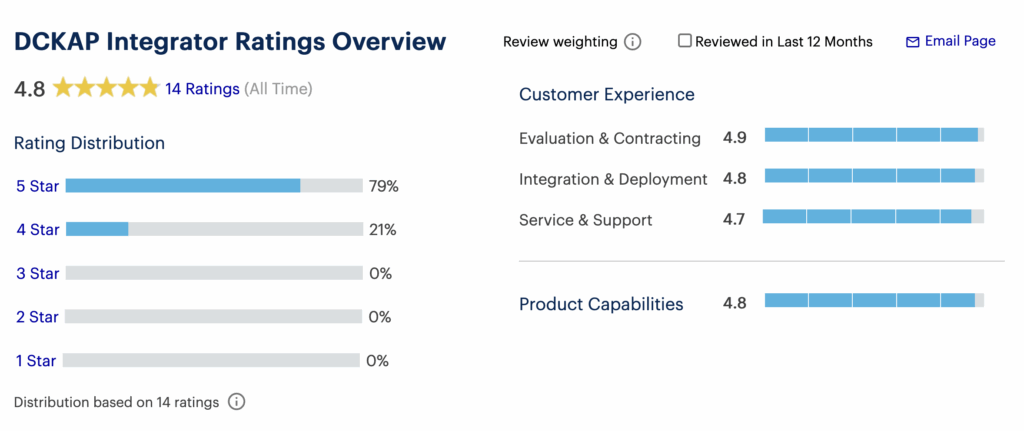Screen dimensions: 1024x431
Task: Click the 5 Star 79% distribution bar
Action: click(x=213, y=186)
